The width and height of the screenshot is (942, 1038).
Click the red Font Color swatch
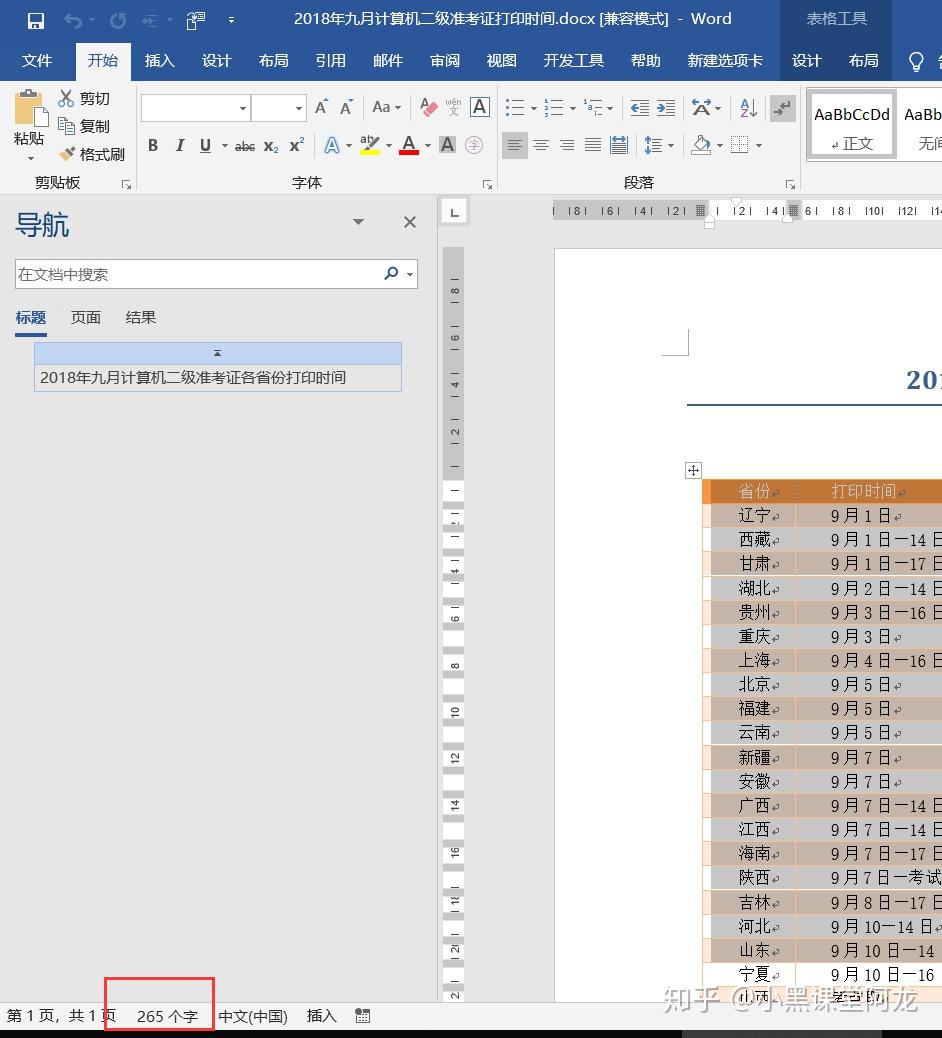pos(408,151)
